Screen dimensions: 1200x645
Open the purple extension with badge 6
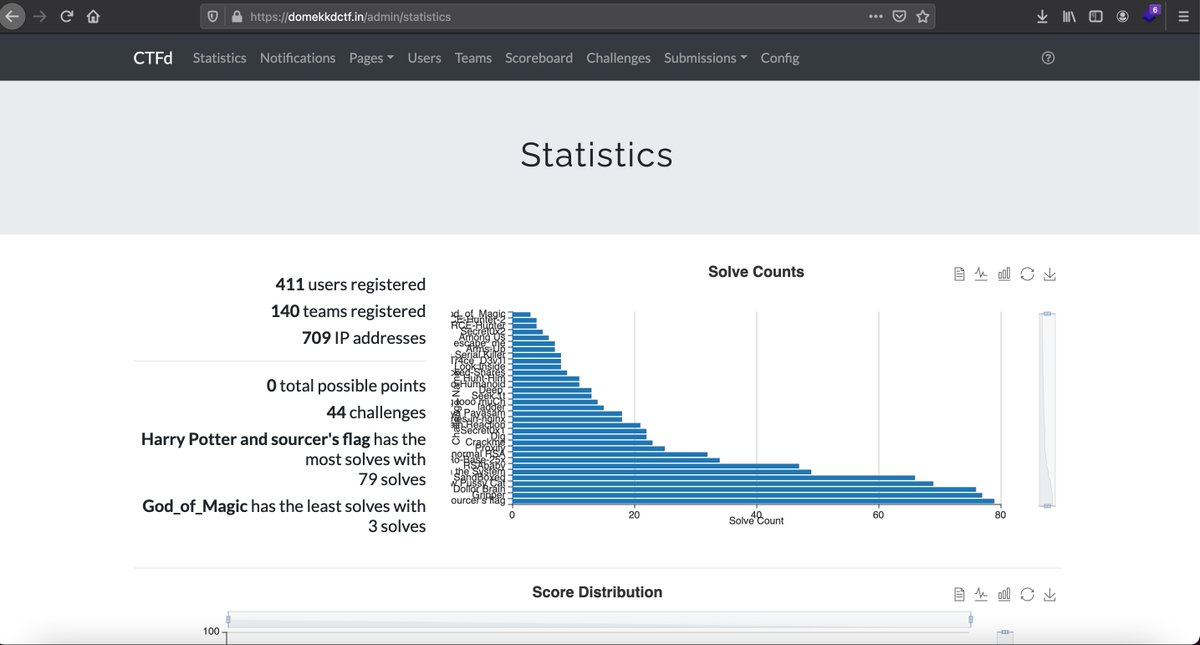coord(1152,14)
